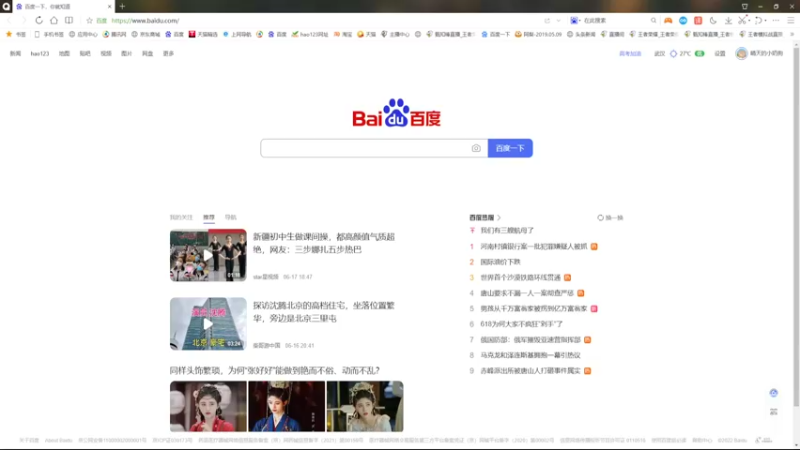Open 视频 in Baidu top navigation

[x=106, y=54]
